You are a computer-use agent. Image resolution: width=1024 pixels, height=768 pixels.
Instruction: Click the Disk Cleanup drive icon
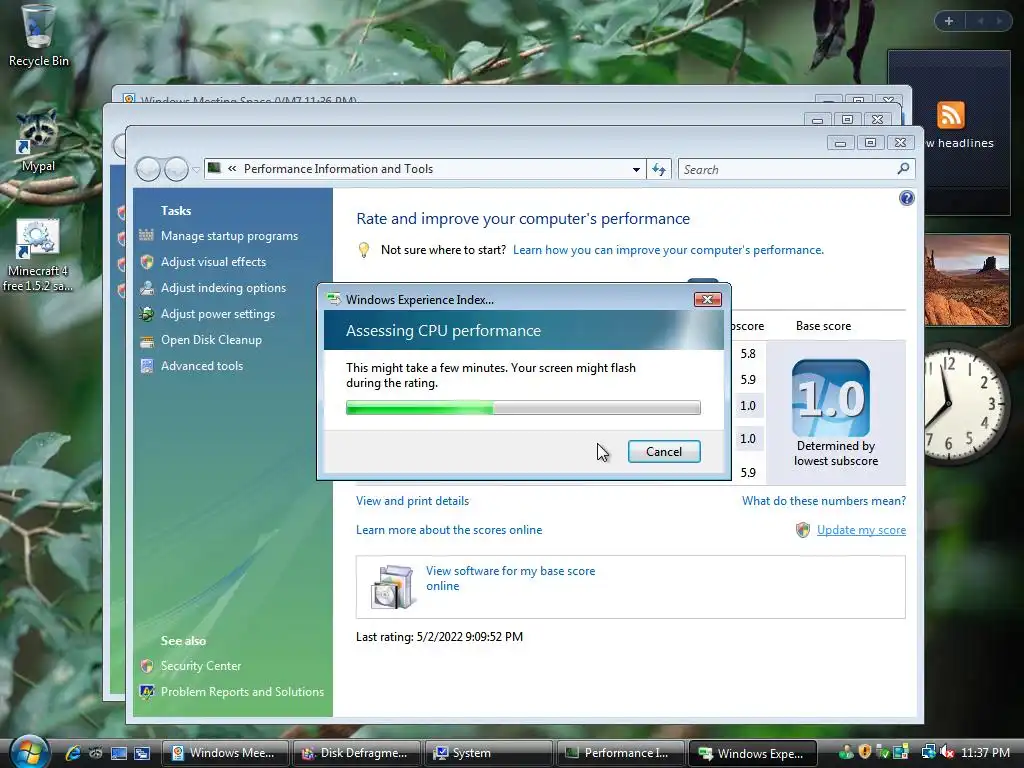[x=147, y=340]
